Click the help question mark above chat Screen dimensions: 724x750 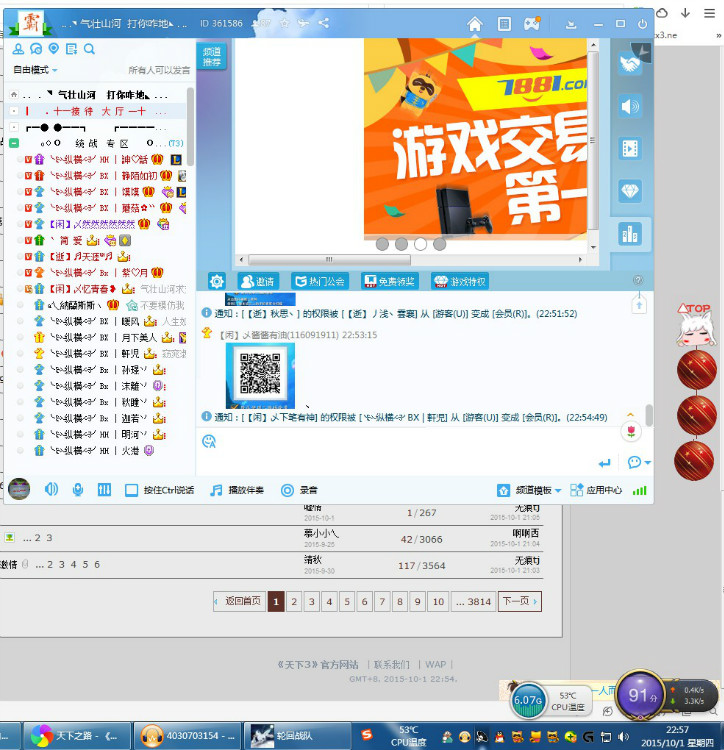click(638, 280)
